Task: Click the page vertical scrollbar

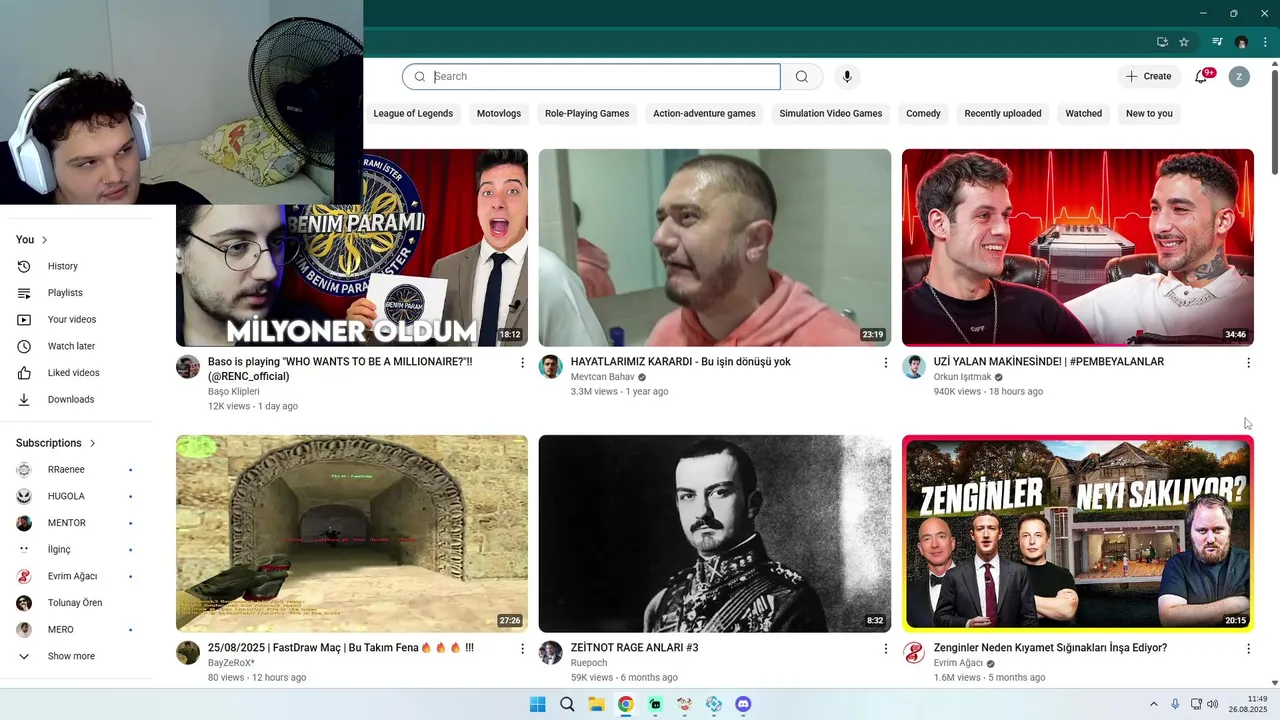Action: (x=1274, y=120)
